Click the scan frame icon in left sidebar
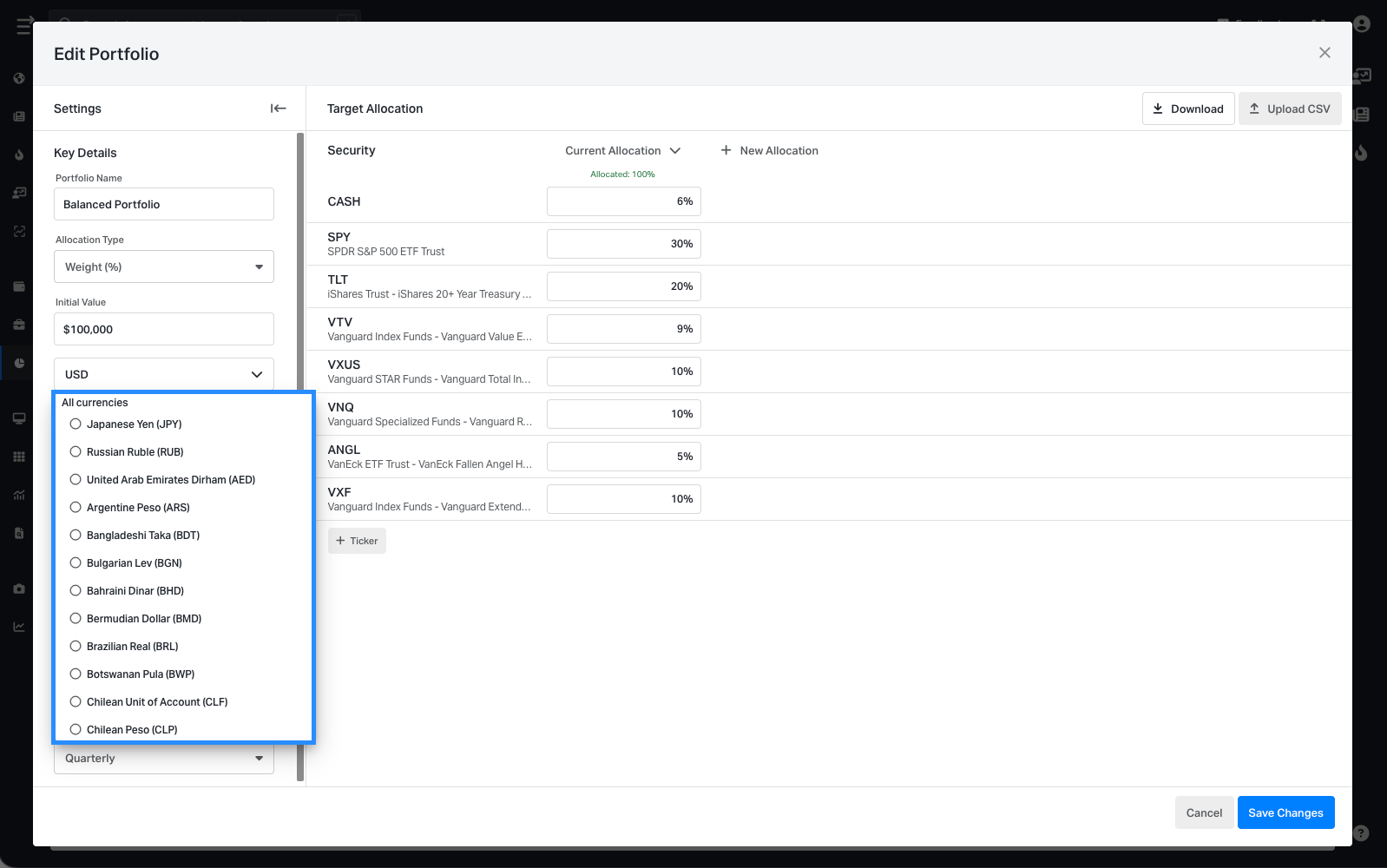The image size is (1387, 868). click(x=19, y=231)
